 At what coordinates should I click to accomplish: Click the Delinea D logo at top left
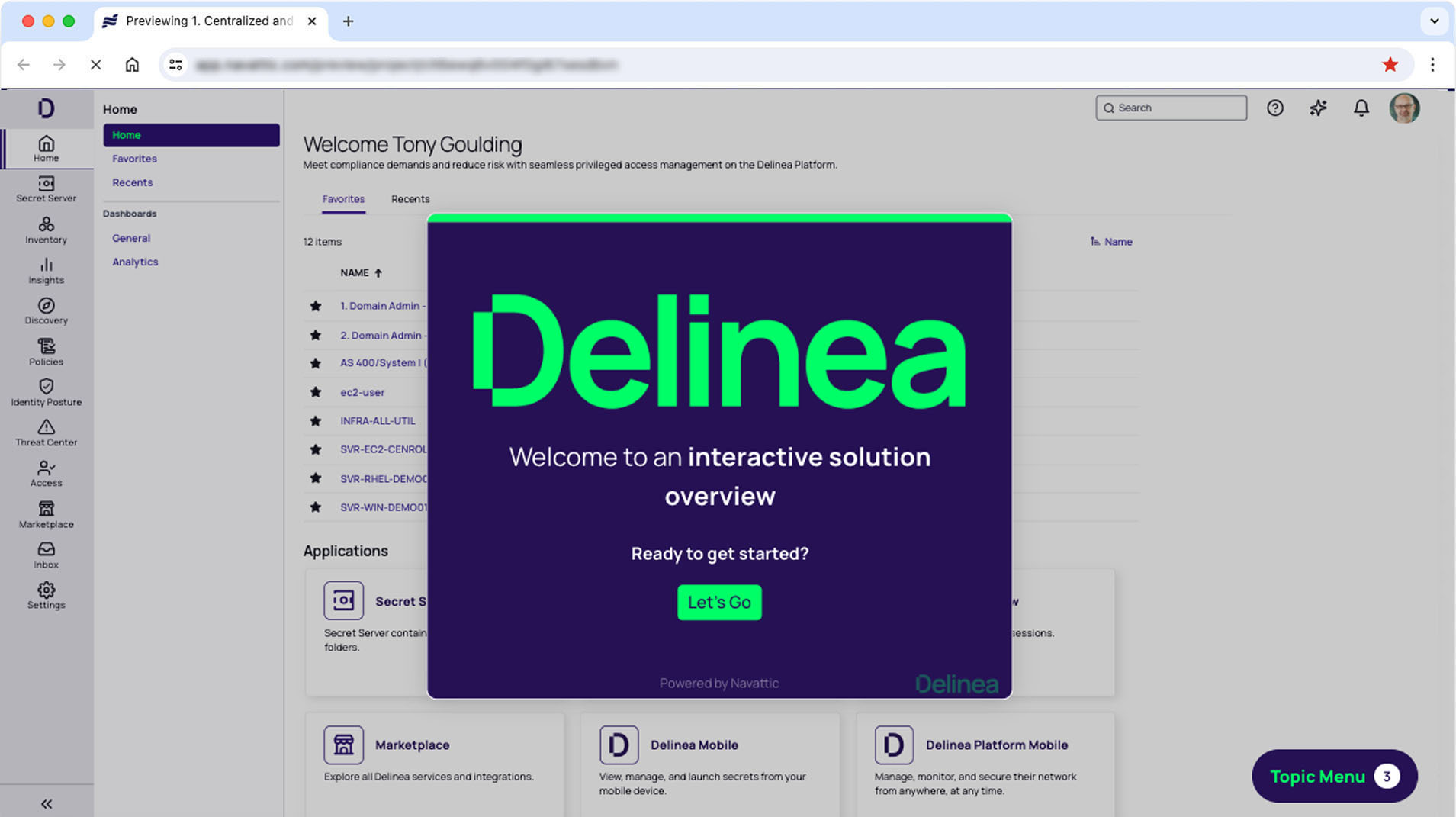[x=46, y=108]
